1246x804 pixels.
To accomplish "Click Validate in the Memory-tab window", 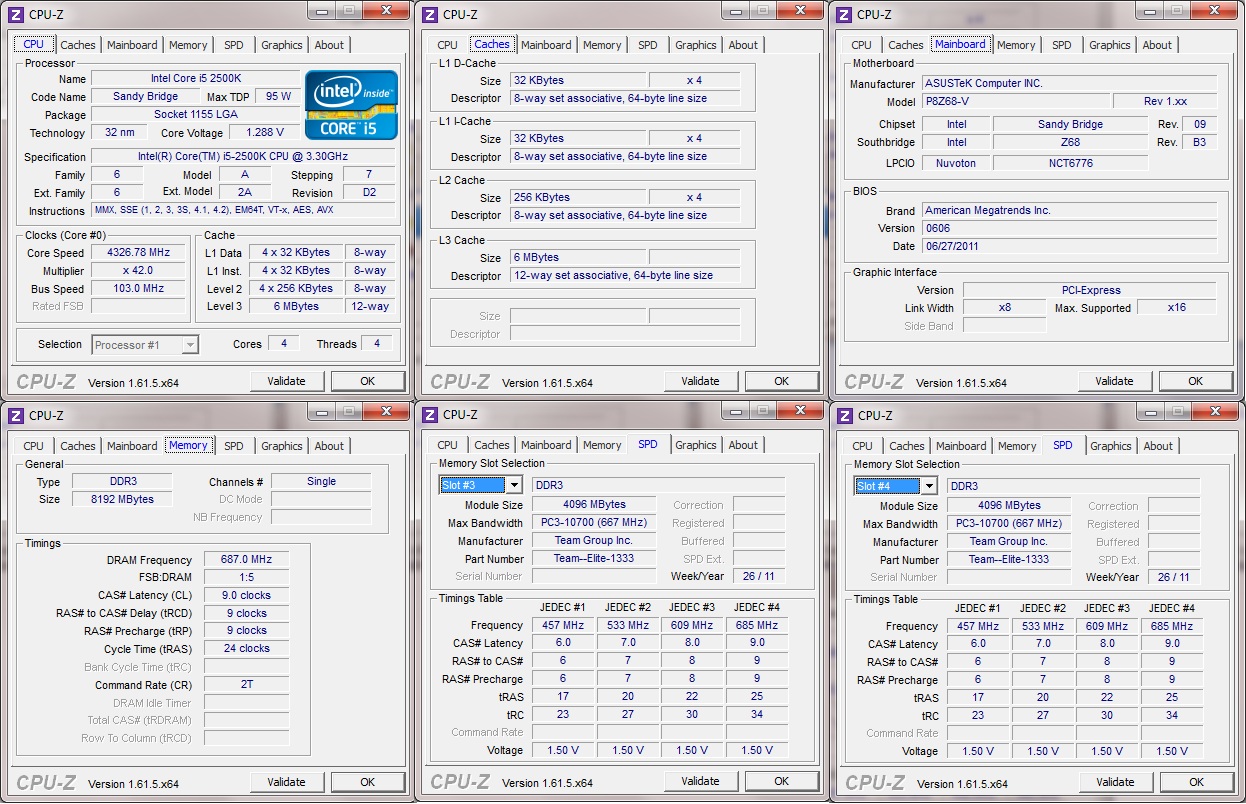I will pyautogui.click(x=286, y=782).
